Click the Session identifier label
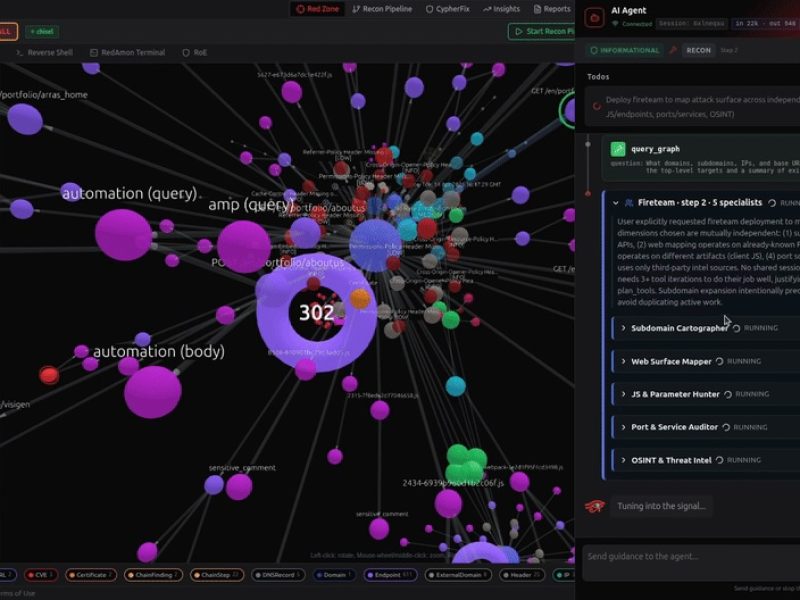 pyautogui.click(x=691, y=23)
